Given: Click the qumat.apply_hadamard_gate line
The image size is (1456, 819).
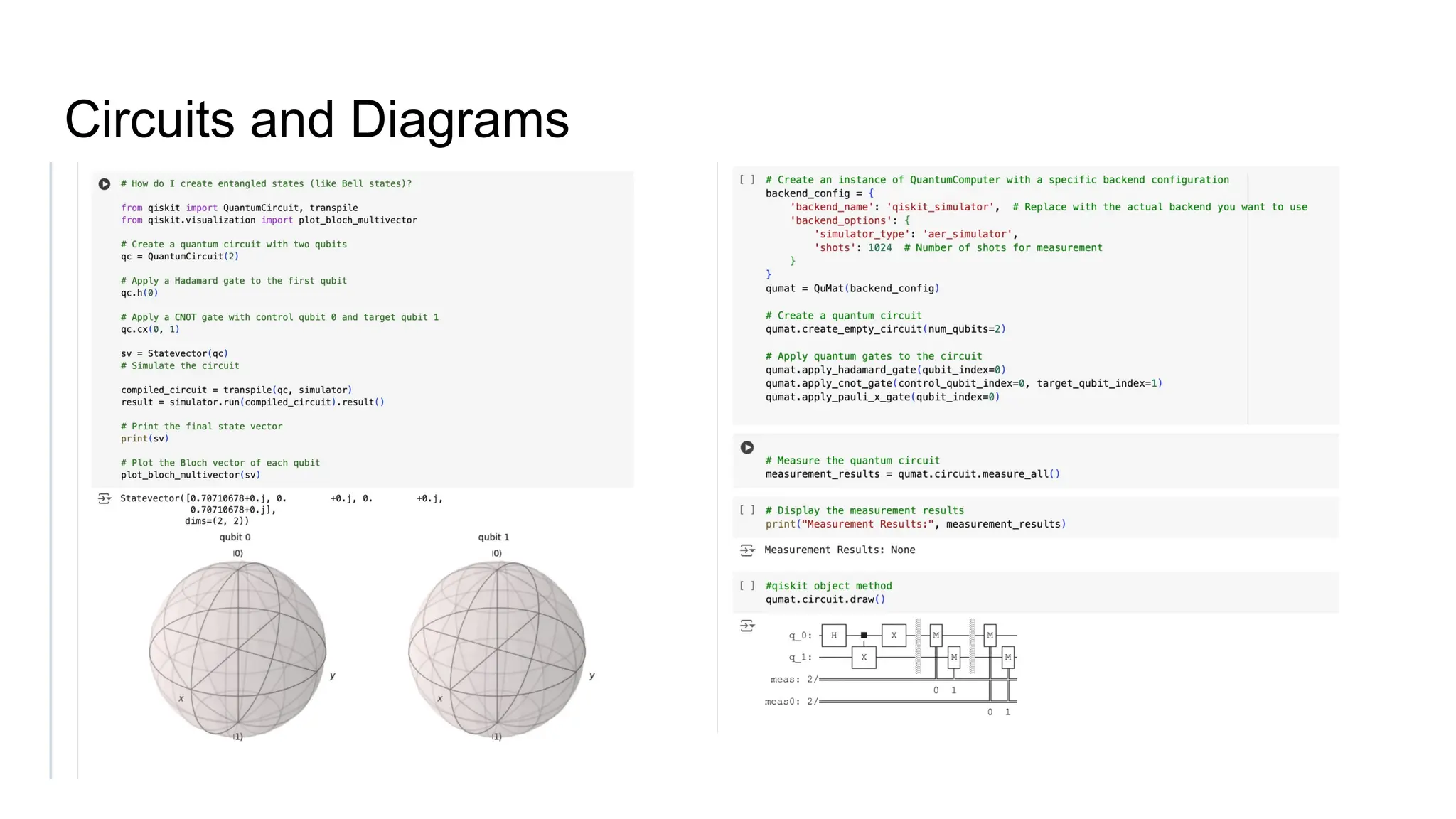Looking at the screenshot, I should pyautogui.click(x=885, y=370).
